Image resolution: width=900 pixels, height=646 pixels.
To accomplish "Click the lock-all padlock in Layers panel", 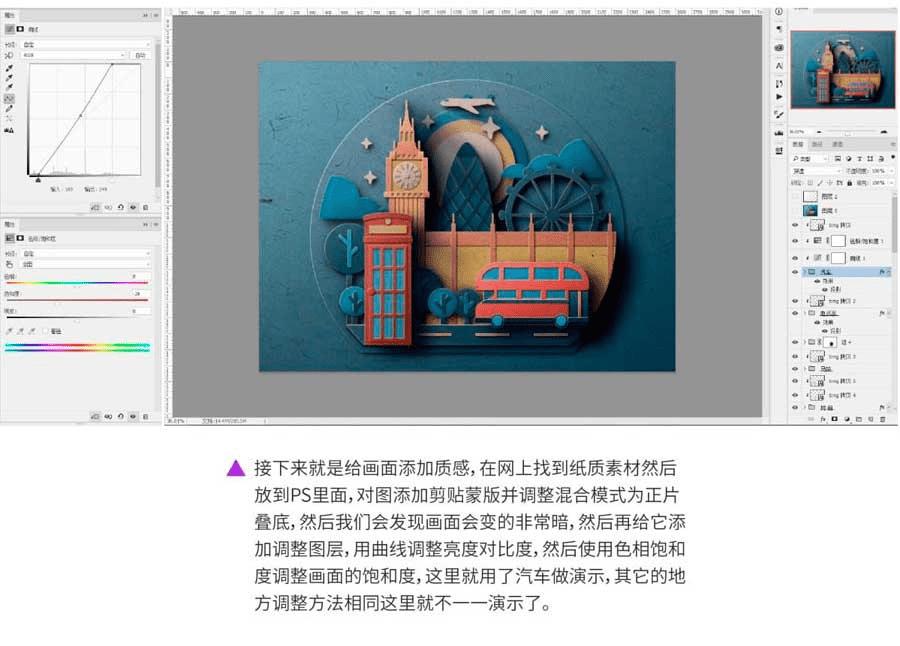I will pyautogui.click(x=849, y=183).
